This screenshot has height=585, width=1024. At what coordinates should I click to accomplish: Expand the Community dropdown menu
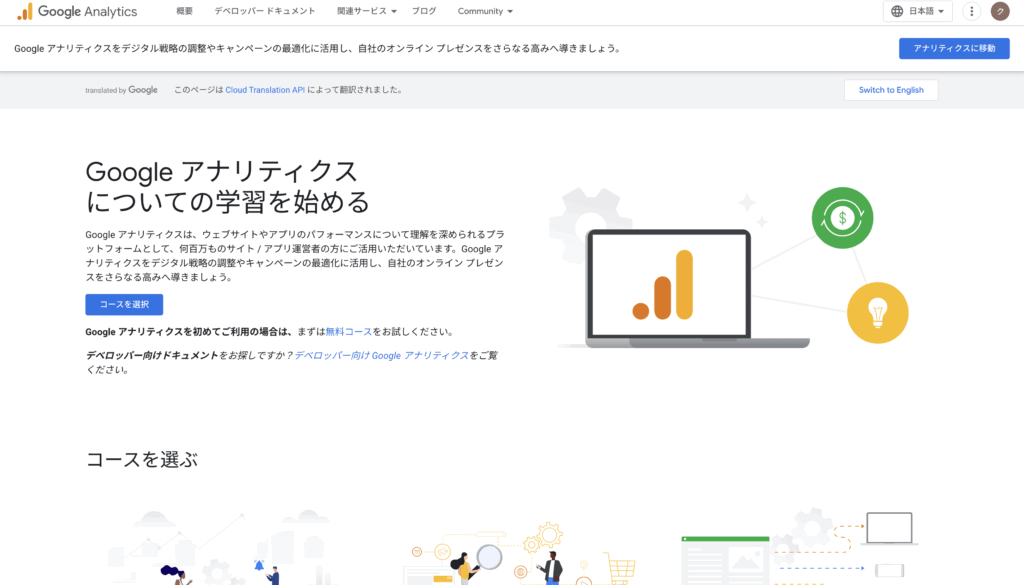(485, 11)
